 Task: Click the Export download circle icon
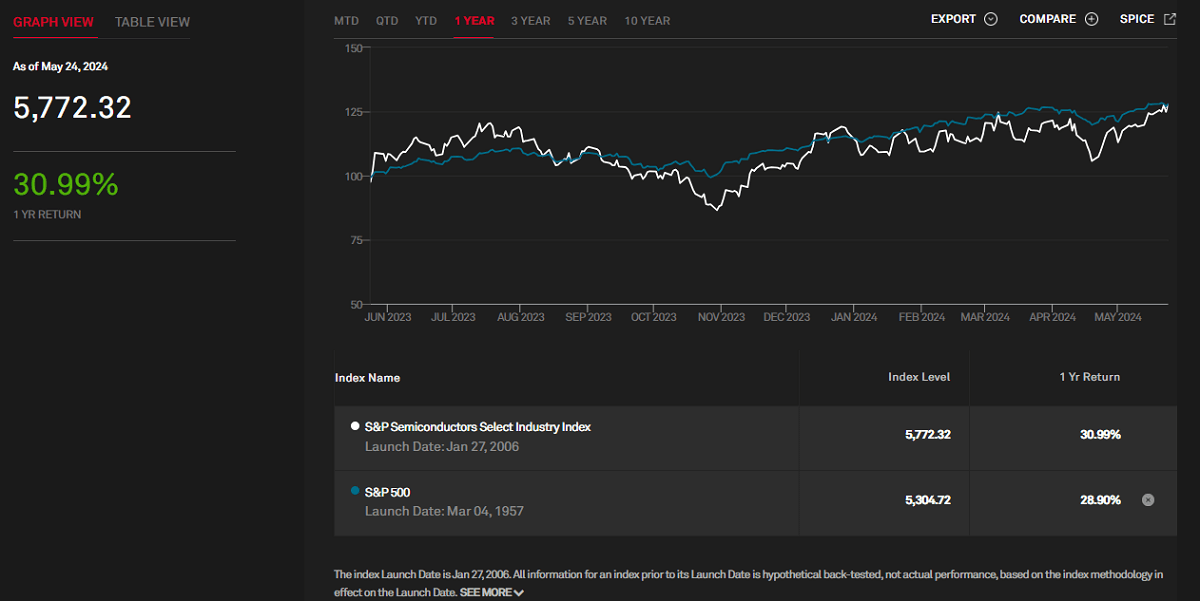click(x=991, y=19)
